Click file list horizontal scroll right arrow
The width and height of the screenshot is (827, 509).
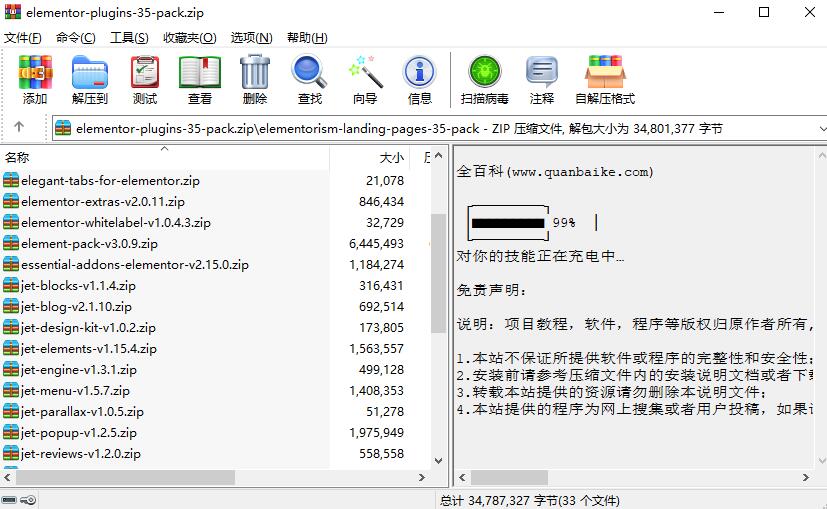tap(421, 477)
